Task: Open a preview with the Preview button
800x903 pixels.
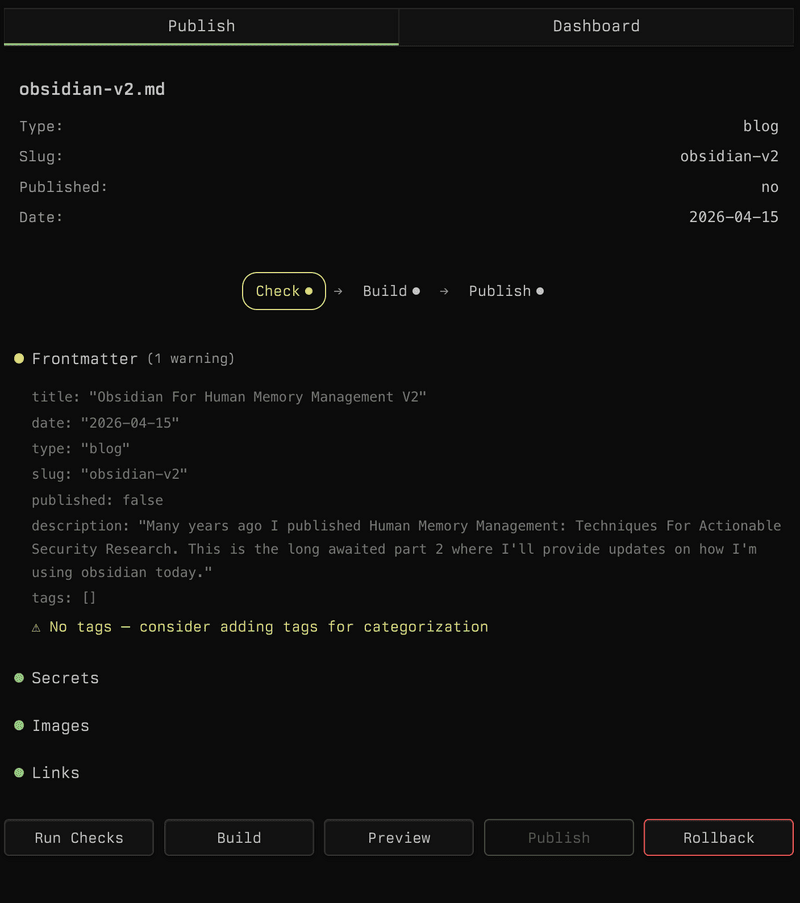Action: point(398,837)
